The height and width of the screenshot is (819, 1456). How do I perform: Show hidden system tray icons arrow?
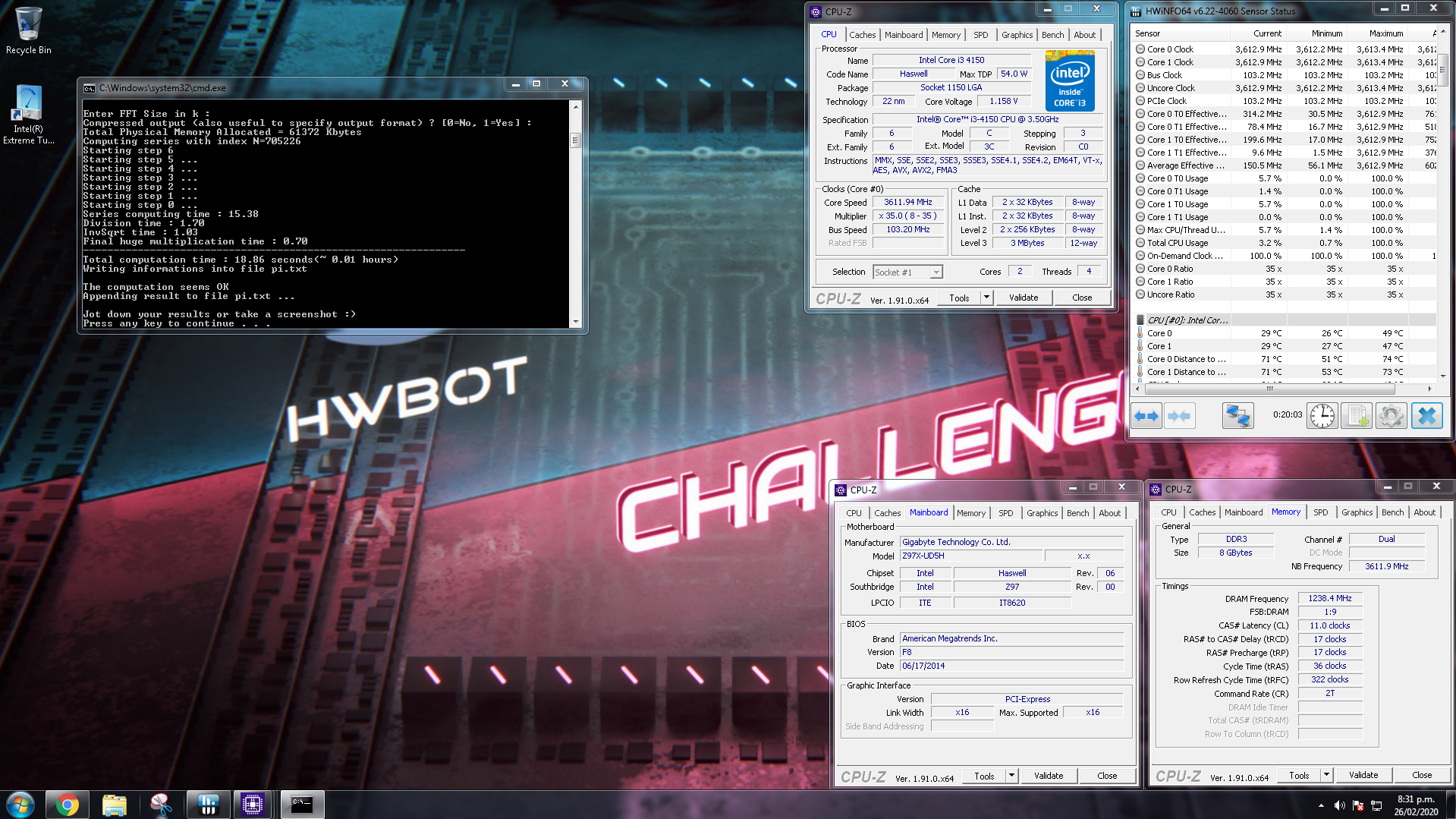click(x=1321, y=805)
